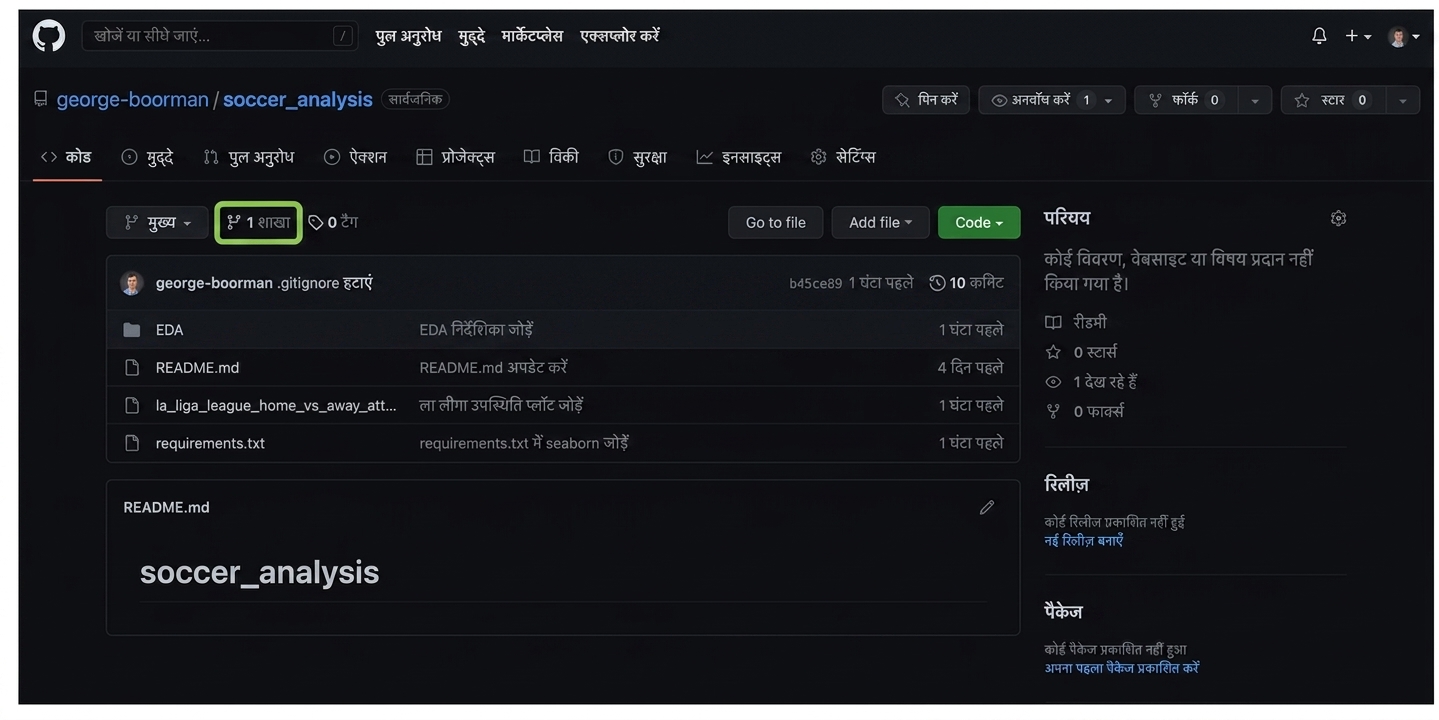This screenshot has width=1439, height=720.
Task: Open 0 फार्क्स in sidebar
Action: click(1084, 411)
